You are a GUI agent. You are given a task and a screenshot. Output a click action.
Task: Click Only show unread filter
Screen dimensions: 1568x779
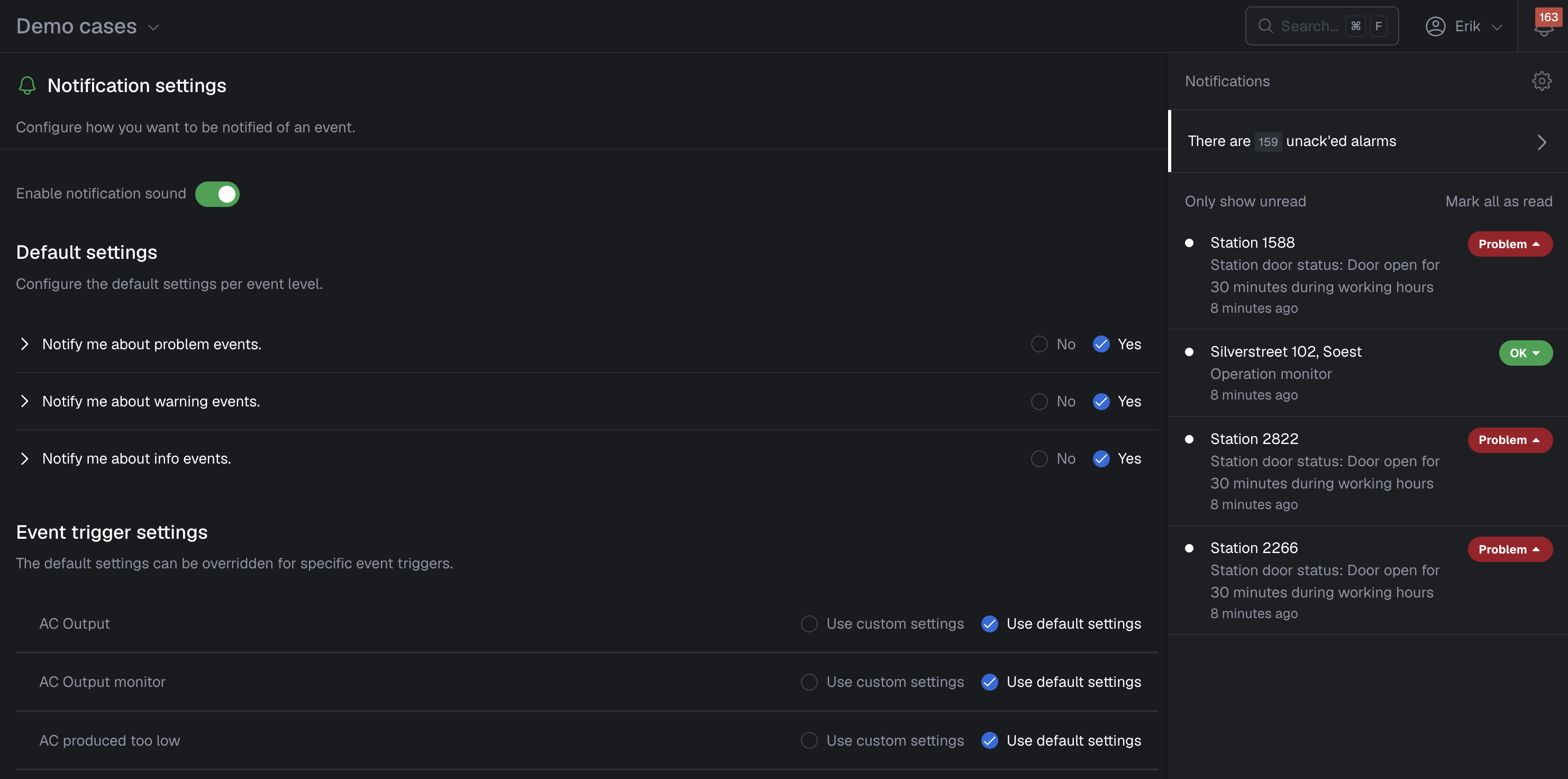click(x=1245, y=201)
